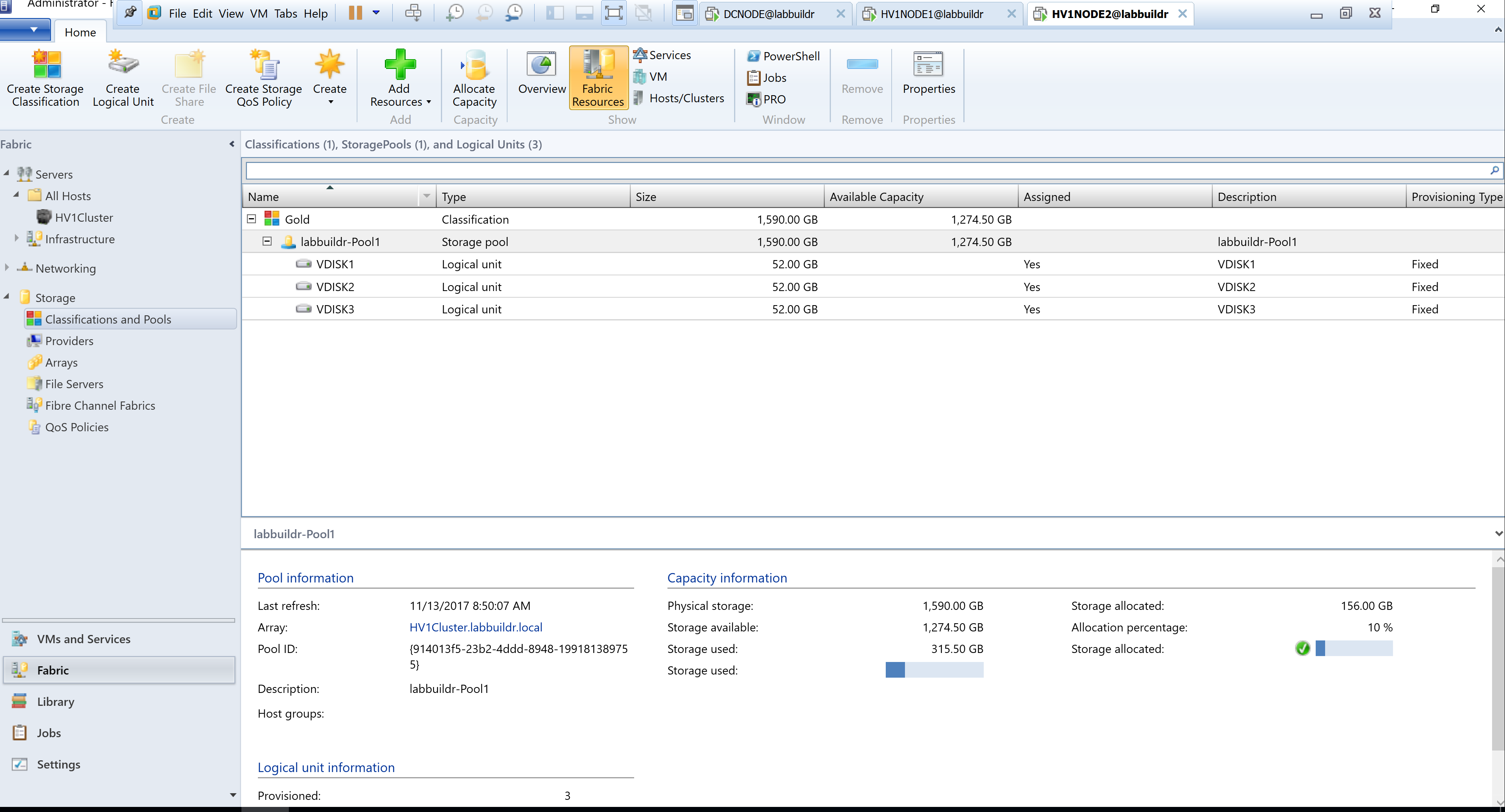Viewport: 1505px width, 812px height.
Task: Open the Tabs menu
Action: (286, 13)
